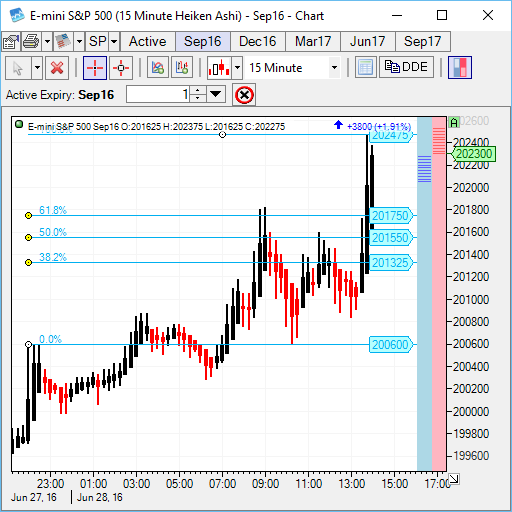Open the chart properties icon
Screen dimensions: 512x512
coord(11,42)
